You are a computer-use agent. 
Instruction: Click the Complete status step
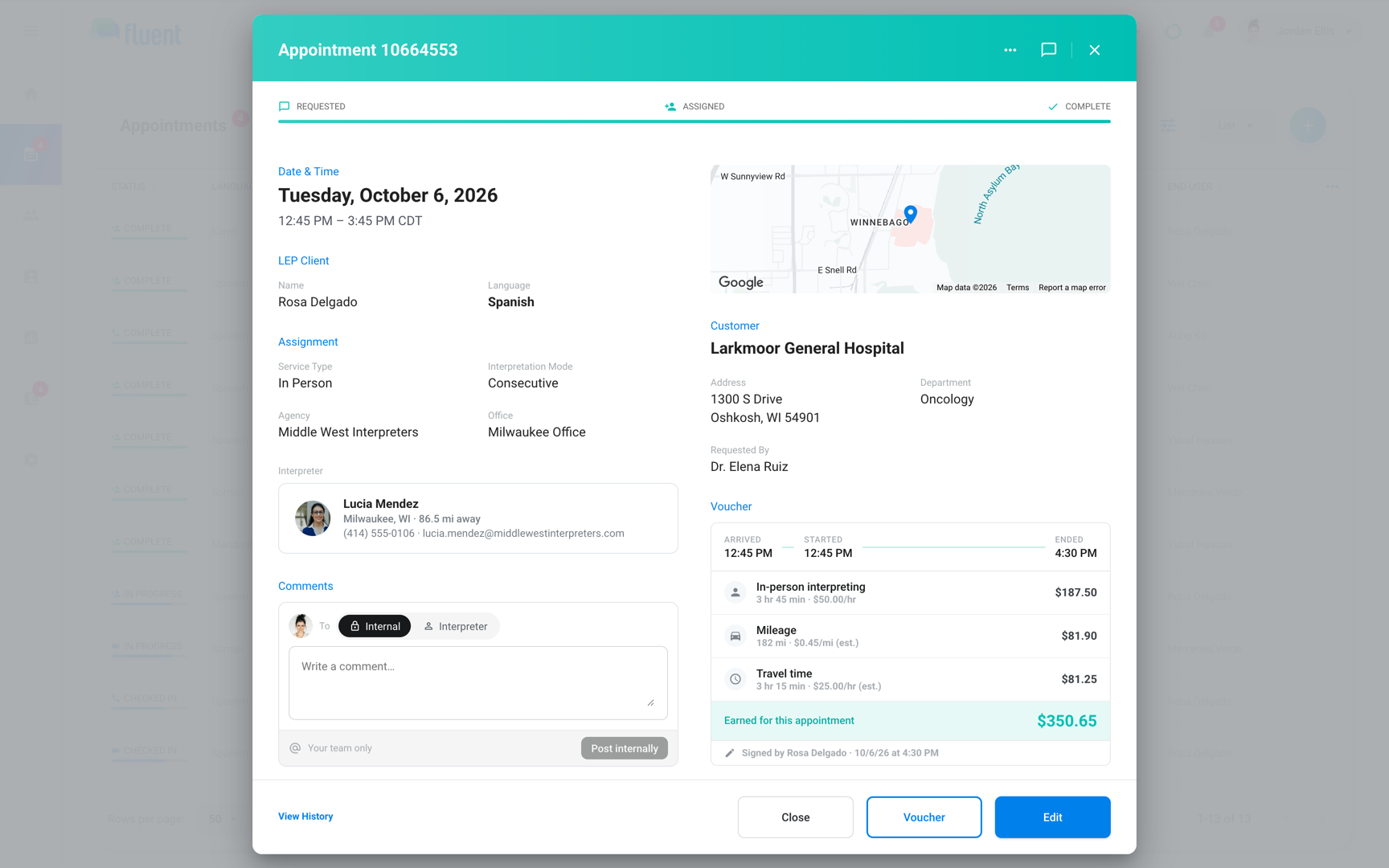pyautogui.click(x=1079, y=106)
